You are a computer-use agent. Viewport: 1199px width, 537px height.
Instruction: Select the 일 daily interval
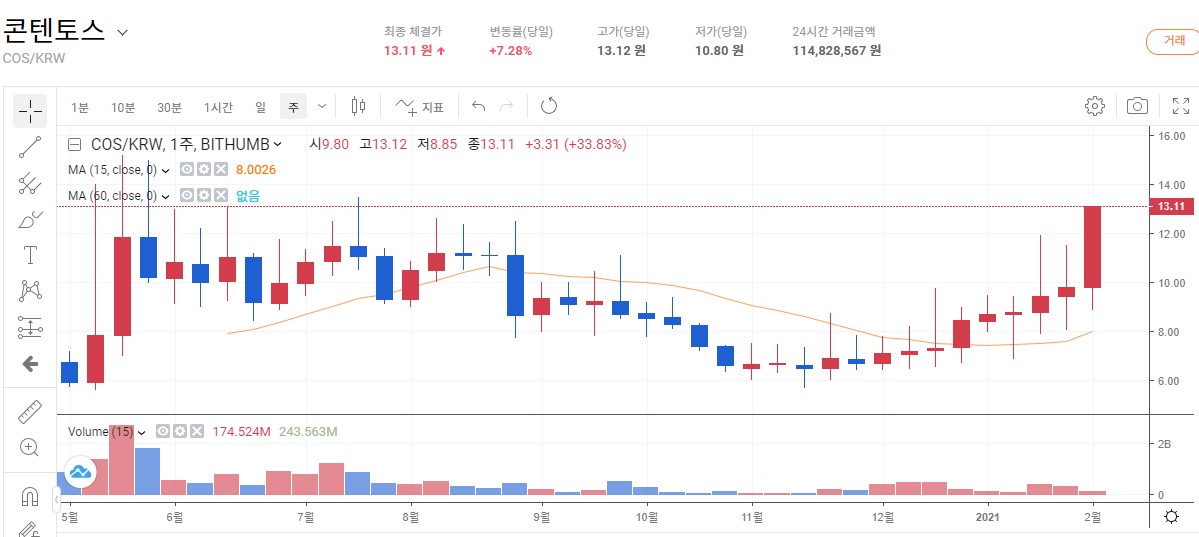click(x=261, y=107)
